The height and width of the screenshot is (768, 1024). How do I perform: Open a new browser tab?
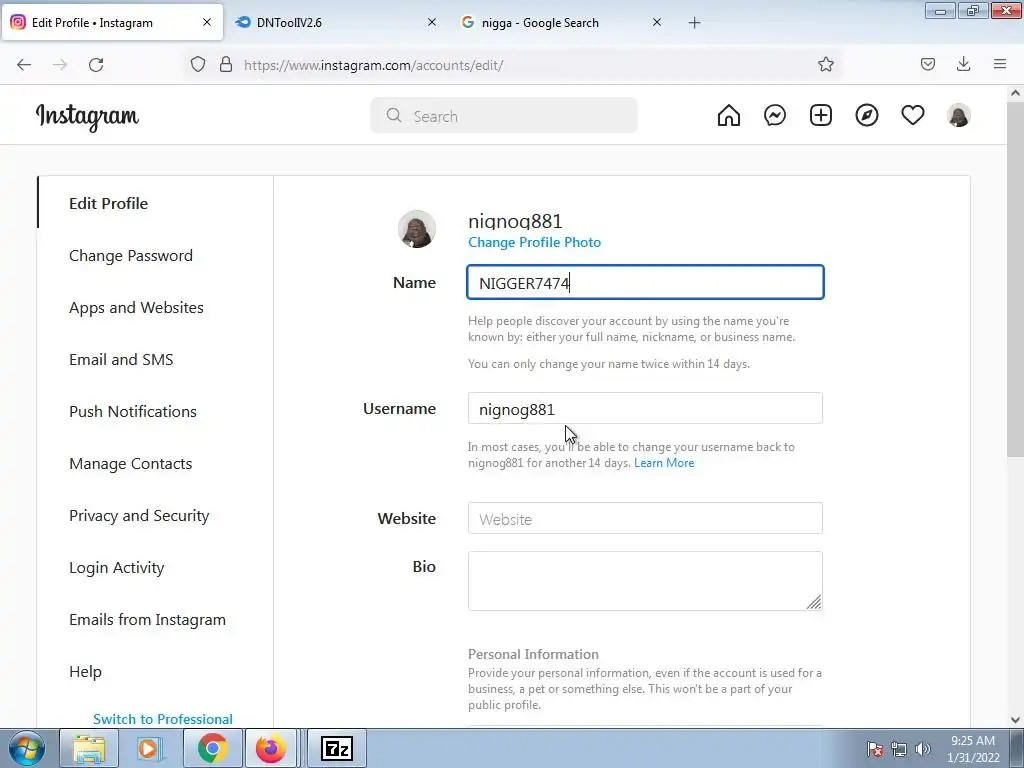coord(694,23)
